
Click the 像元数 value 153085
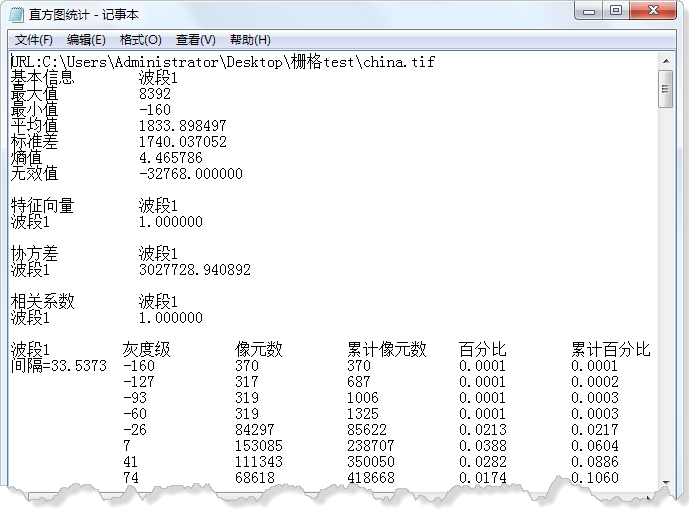pos(258,446)
